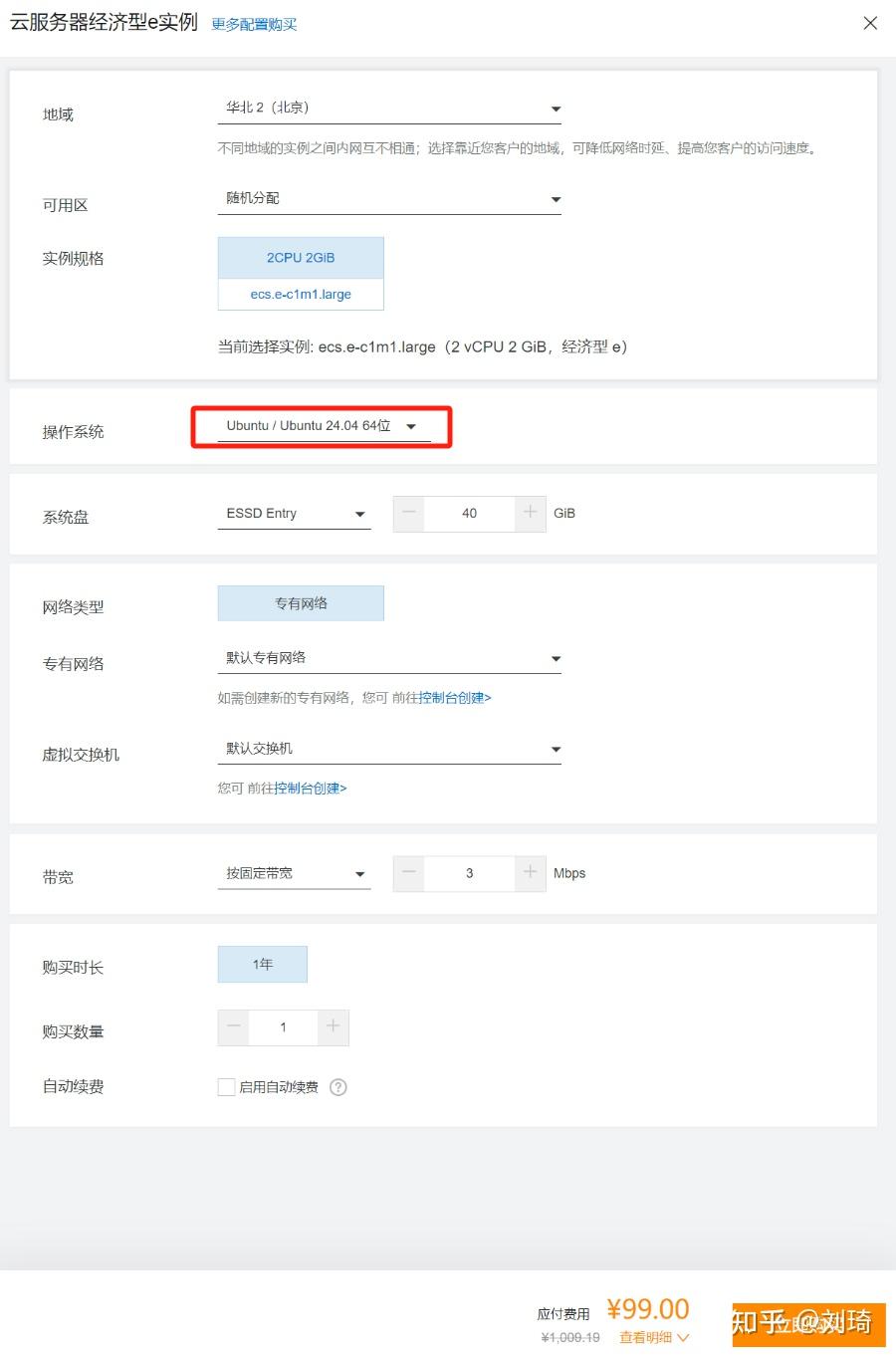896x1359 pixels.
Task: Click the minus stepper for bandwidth value
Action: pyautogui.click(x=408, y=873)
